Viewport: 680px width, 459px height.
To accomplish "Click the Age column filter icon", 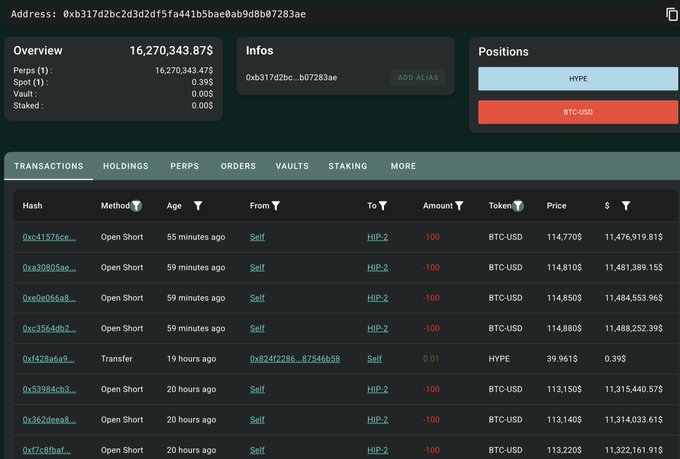I will coord(198,206).
